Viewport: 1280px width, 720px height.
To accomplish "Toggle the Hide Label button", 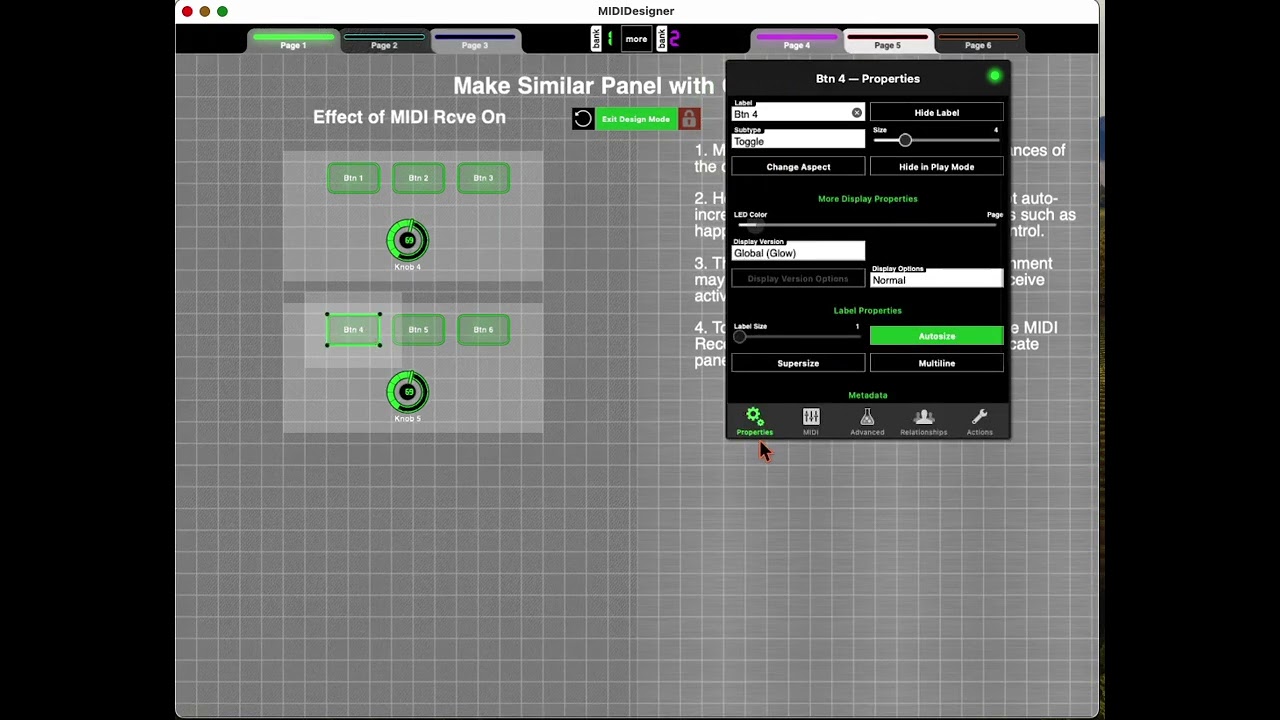I will (937, 113).
